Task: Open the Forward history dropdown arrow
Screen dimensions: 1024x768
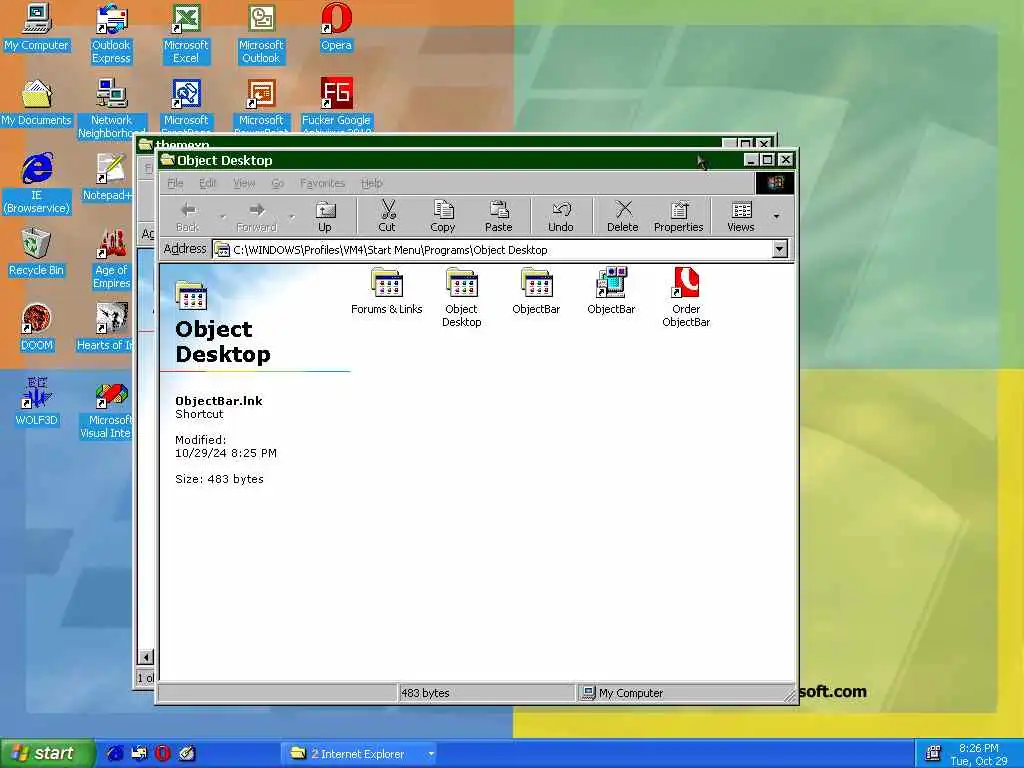Action: 292,216
